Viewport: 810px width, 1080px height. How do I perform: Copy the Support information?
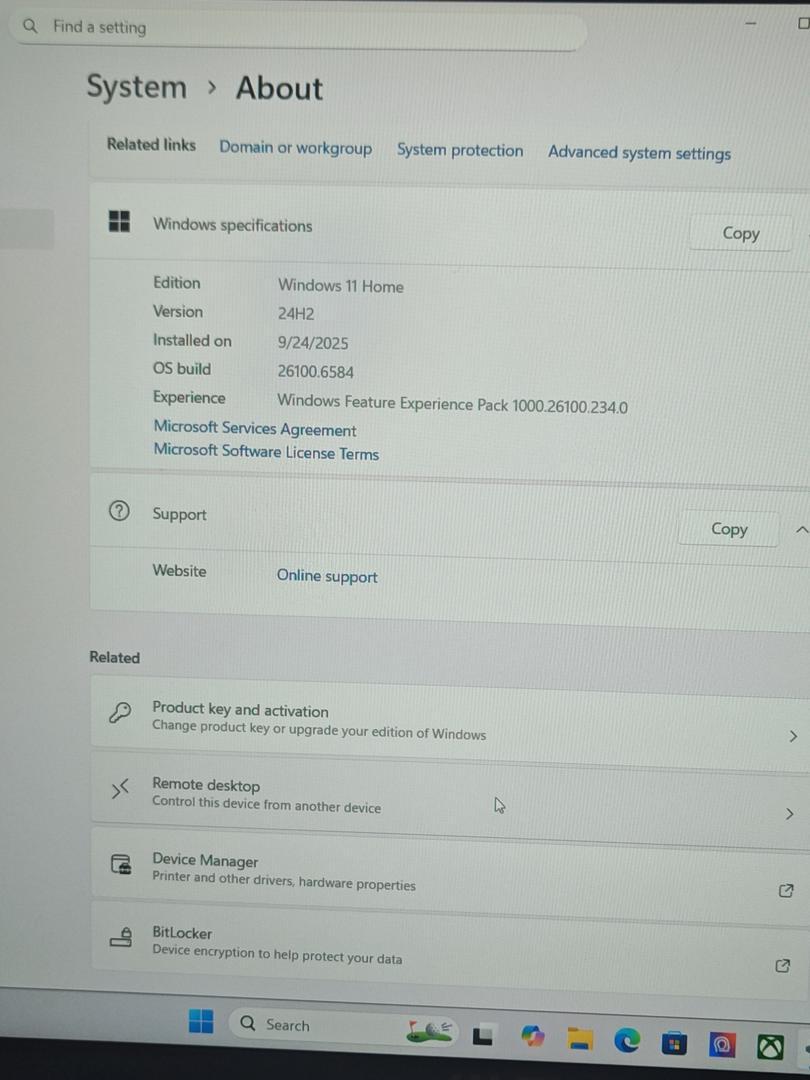coord(728,529)
